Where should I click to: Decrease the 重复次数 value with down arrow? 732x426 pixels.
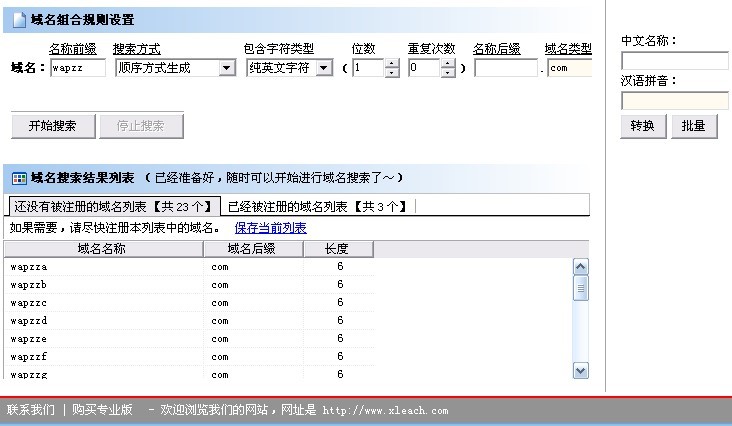448,73
